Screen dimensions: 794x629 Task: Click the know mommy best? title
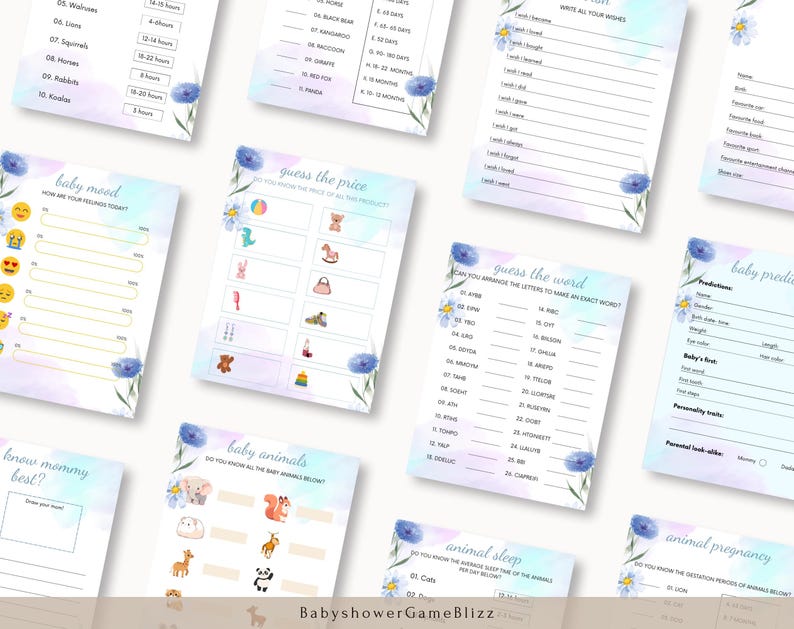44,468
